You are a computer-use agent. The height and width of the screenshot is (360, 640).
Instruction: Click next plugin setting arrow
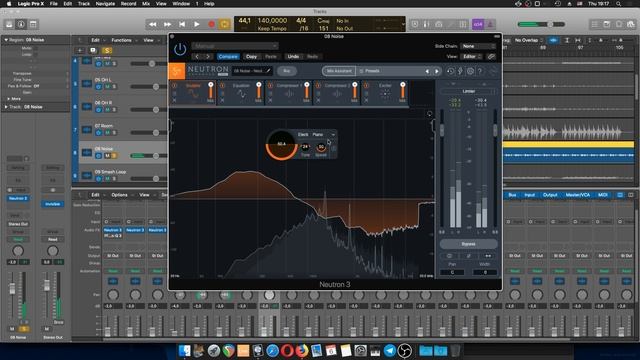click(208, 56)
